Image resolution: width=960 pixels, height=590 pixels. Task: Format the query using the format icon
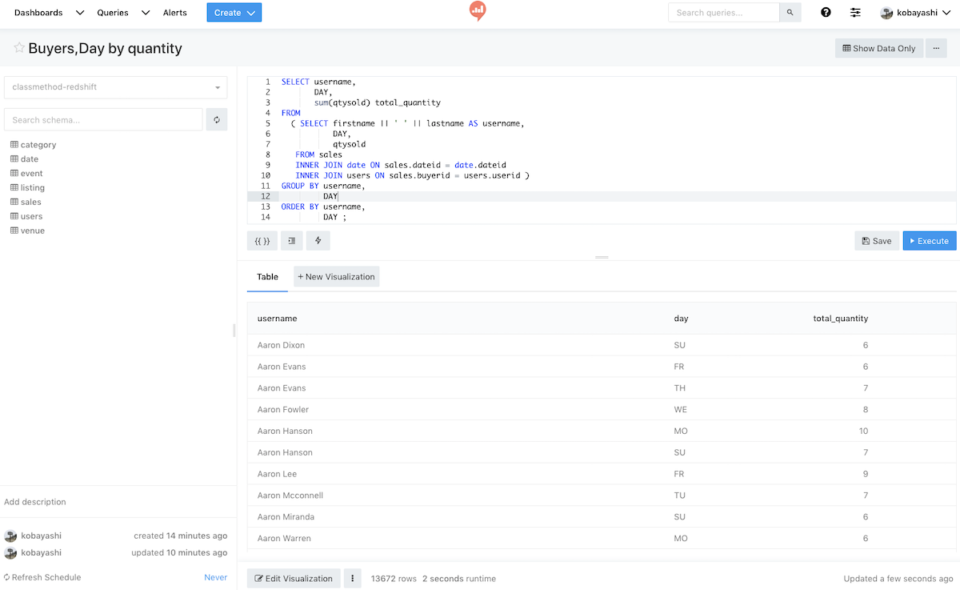289,240
